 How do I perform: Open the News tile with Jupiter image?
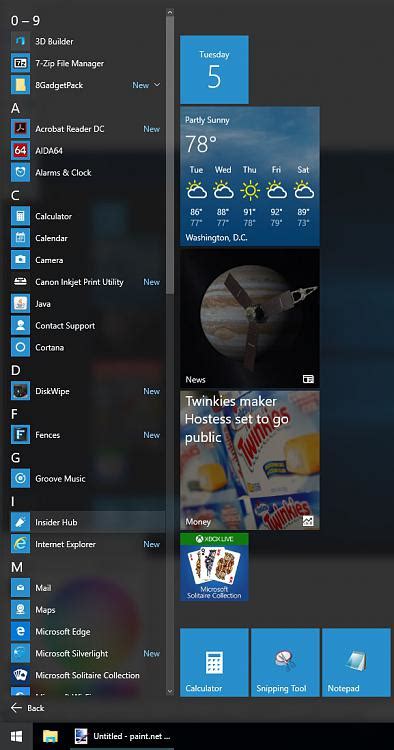(250, 318)
